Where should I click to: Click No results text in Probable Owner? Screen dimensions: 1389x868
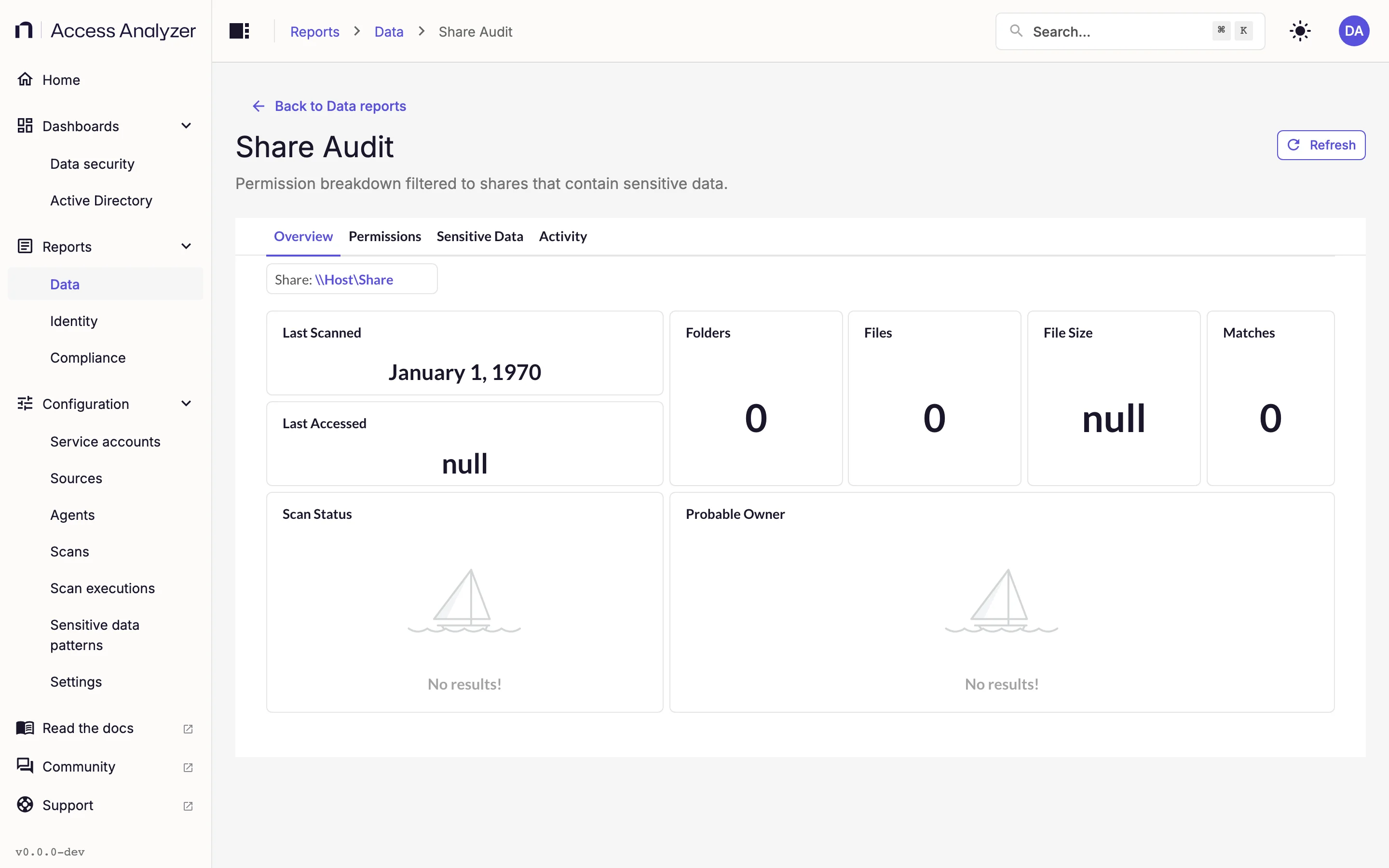pyautogui.click(x=1002, y=684)
